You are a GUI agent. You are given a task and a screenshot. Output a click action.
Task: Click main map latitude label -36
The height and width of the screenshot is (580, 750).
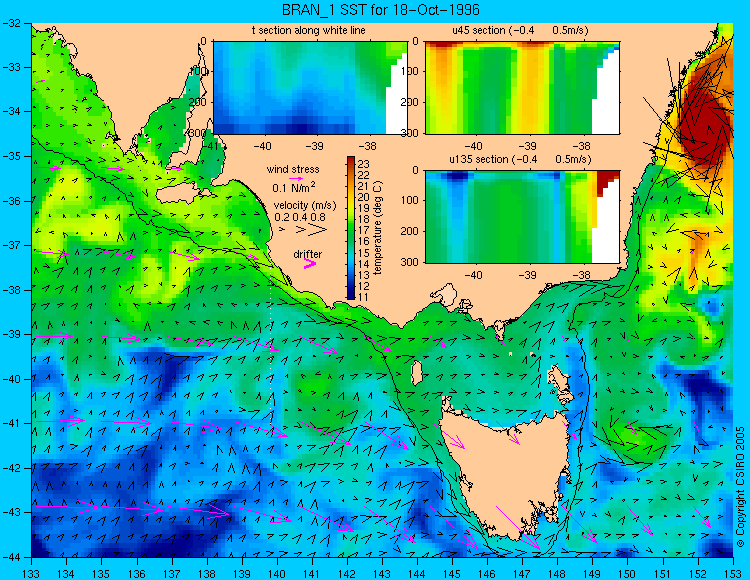[11, 201]
